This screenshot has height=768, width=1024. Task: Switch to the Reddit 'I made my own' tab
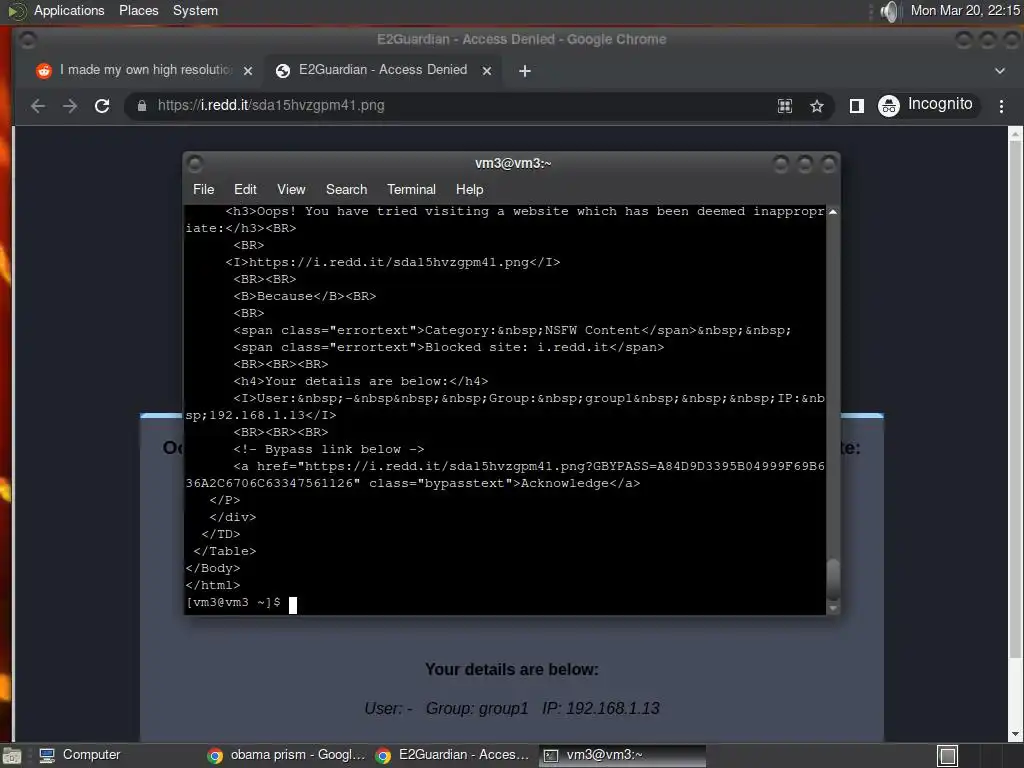click(x=144, y=70)
